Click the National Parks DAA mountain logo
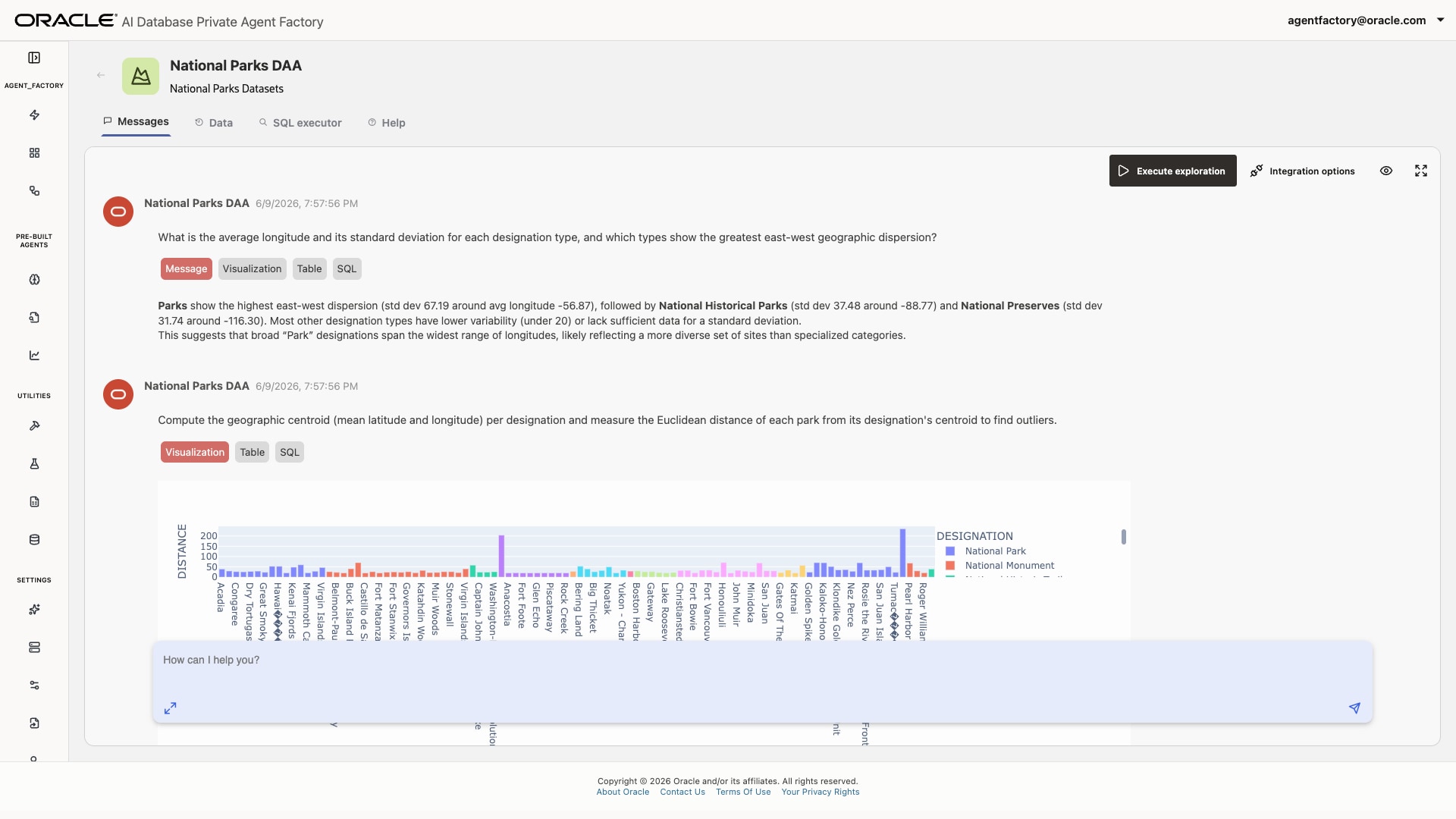1456x819 pixels. pos(140,76)
